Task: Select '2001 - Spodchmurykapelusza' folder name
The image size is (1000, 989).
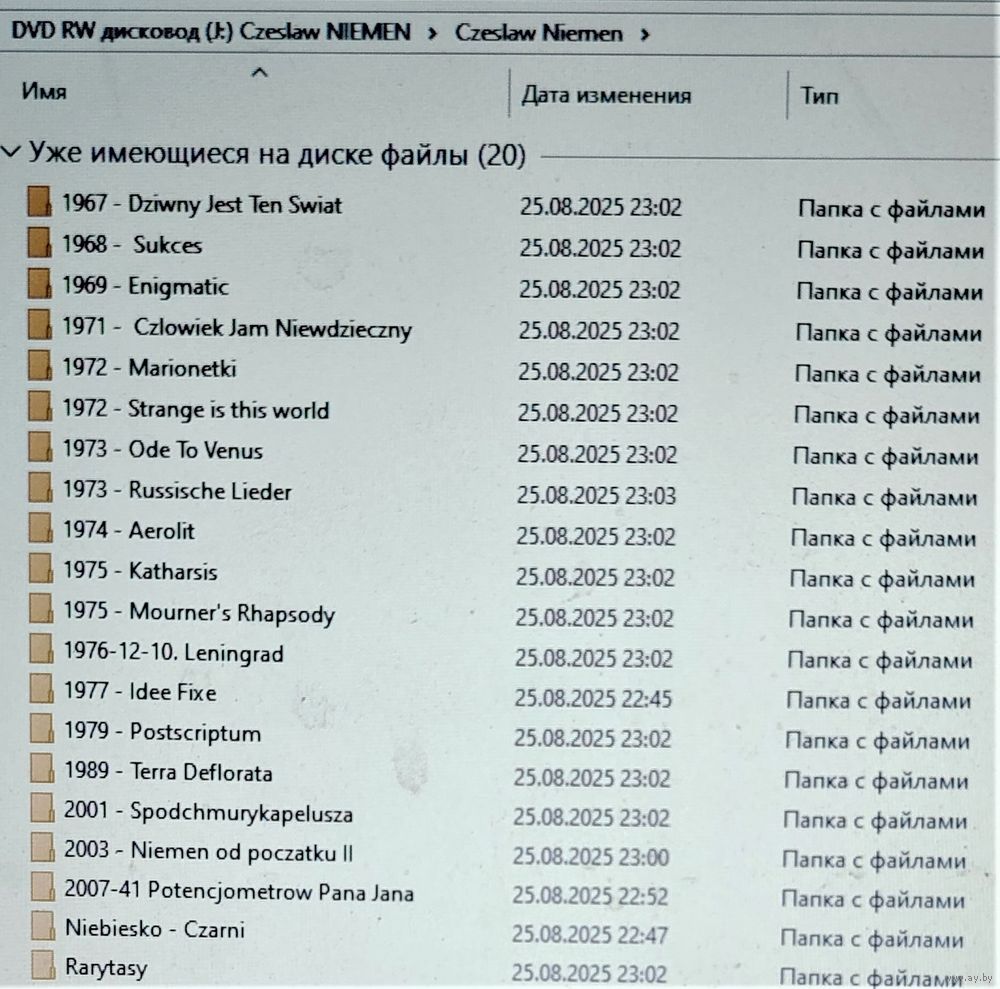Action: coord(209,812)
